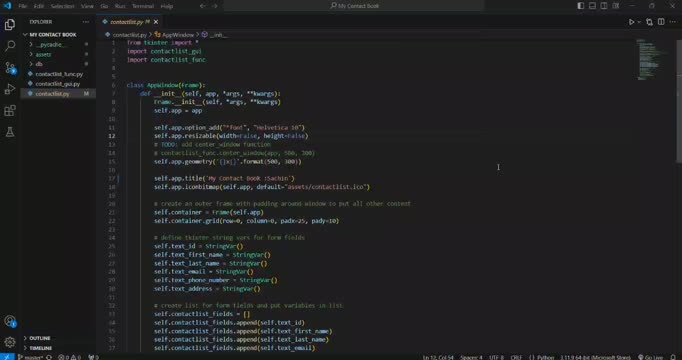Image resolution: width=682 pixels, height=360 pixels.
Task: Open Run and Debug view icon
Action: 10,89
